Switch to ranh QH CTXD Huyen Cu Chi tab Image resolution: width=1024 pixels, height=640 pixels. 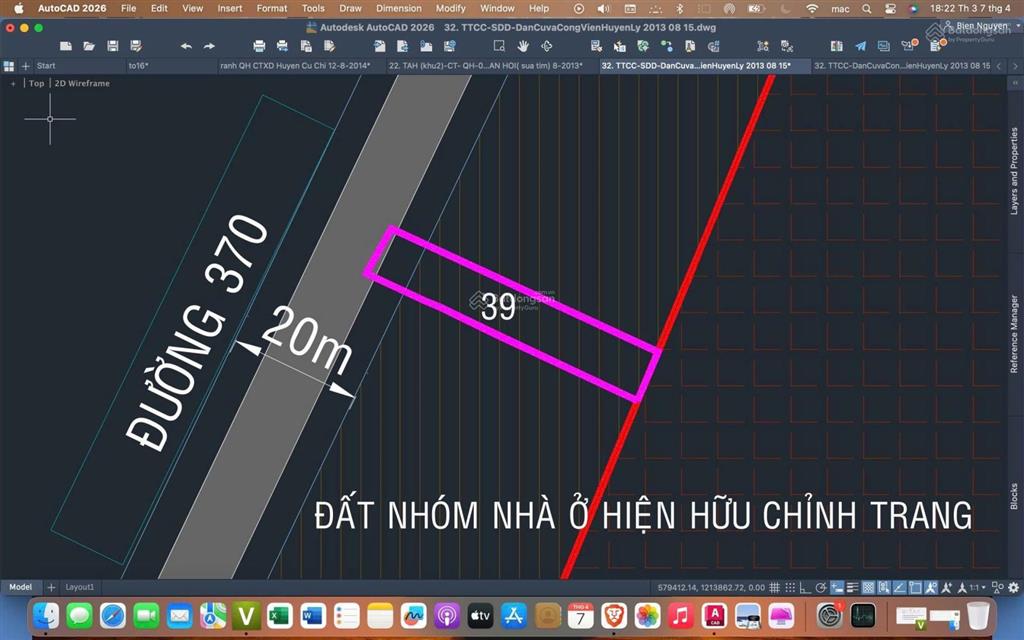tap(300, 66)
